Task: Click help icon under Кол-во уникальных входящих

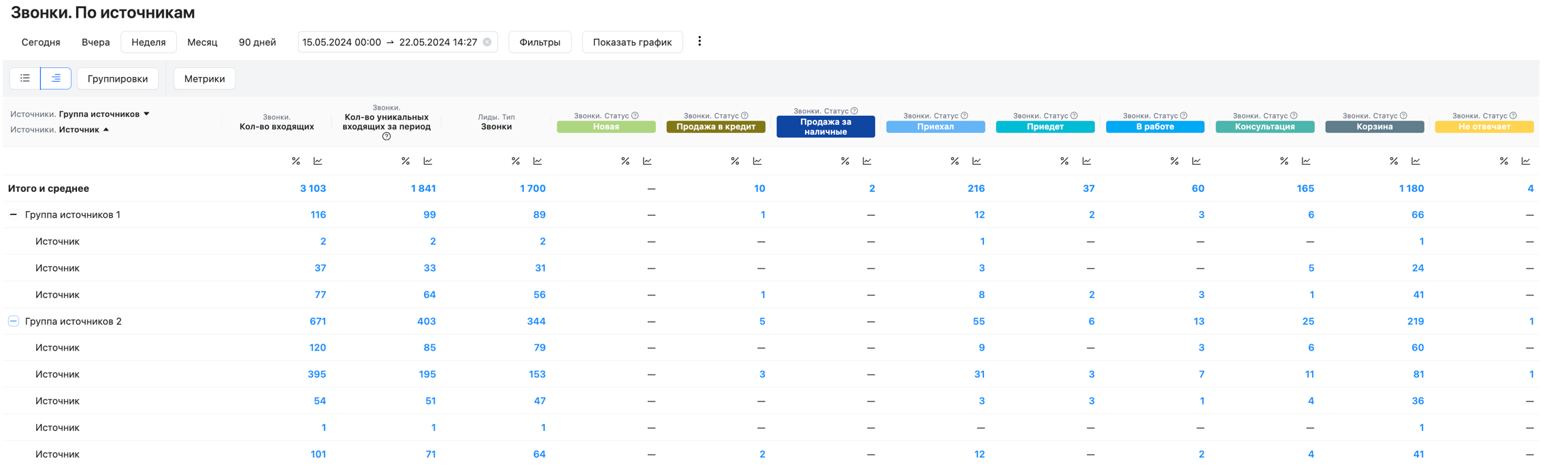Action: (x=387, y=137)
